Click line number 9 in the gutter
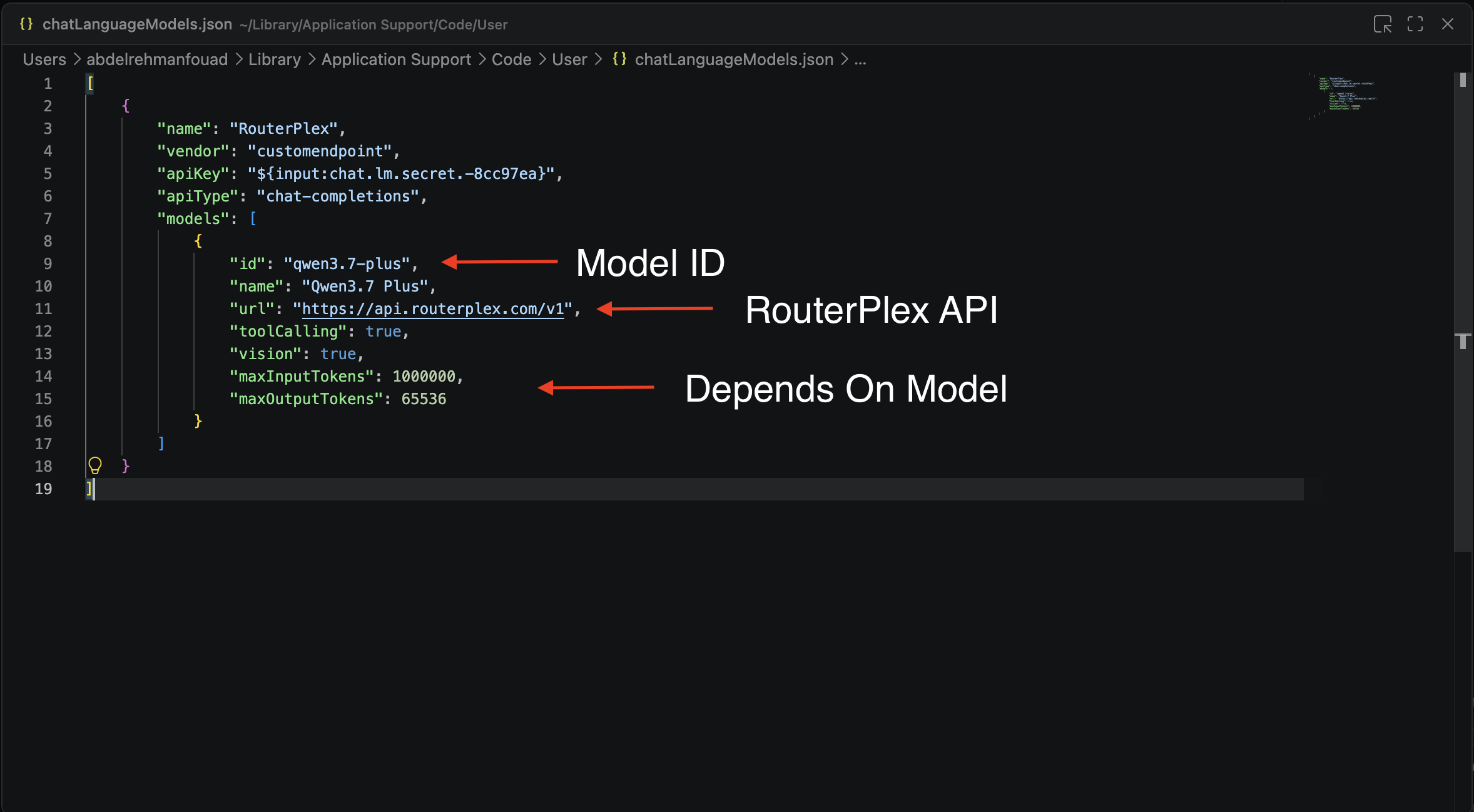Screen dimensions: 1474x812 tap(48, 263)
